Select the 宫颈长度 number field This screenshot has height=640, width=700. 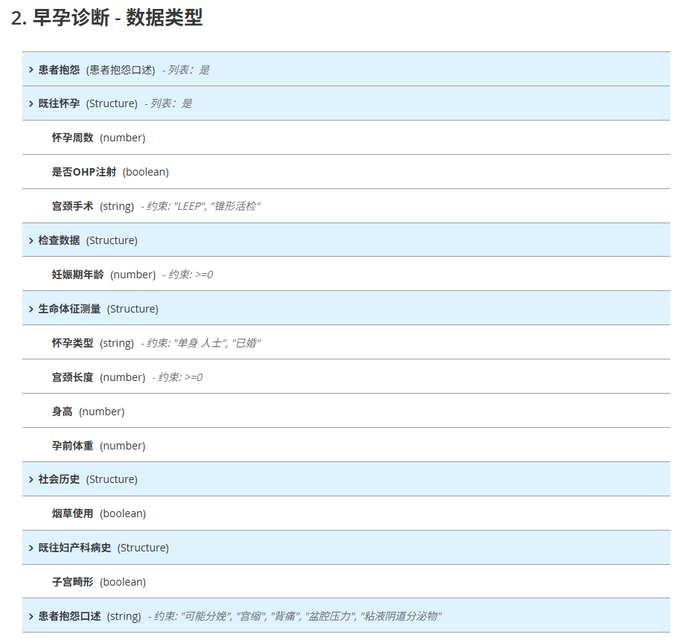pyautogui.click(x=72, y=377)
